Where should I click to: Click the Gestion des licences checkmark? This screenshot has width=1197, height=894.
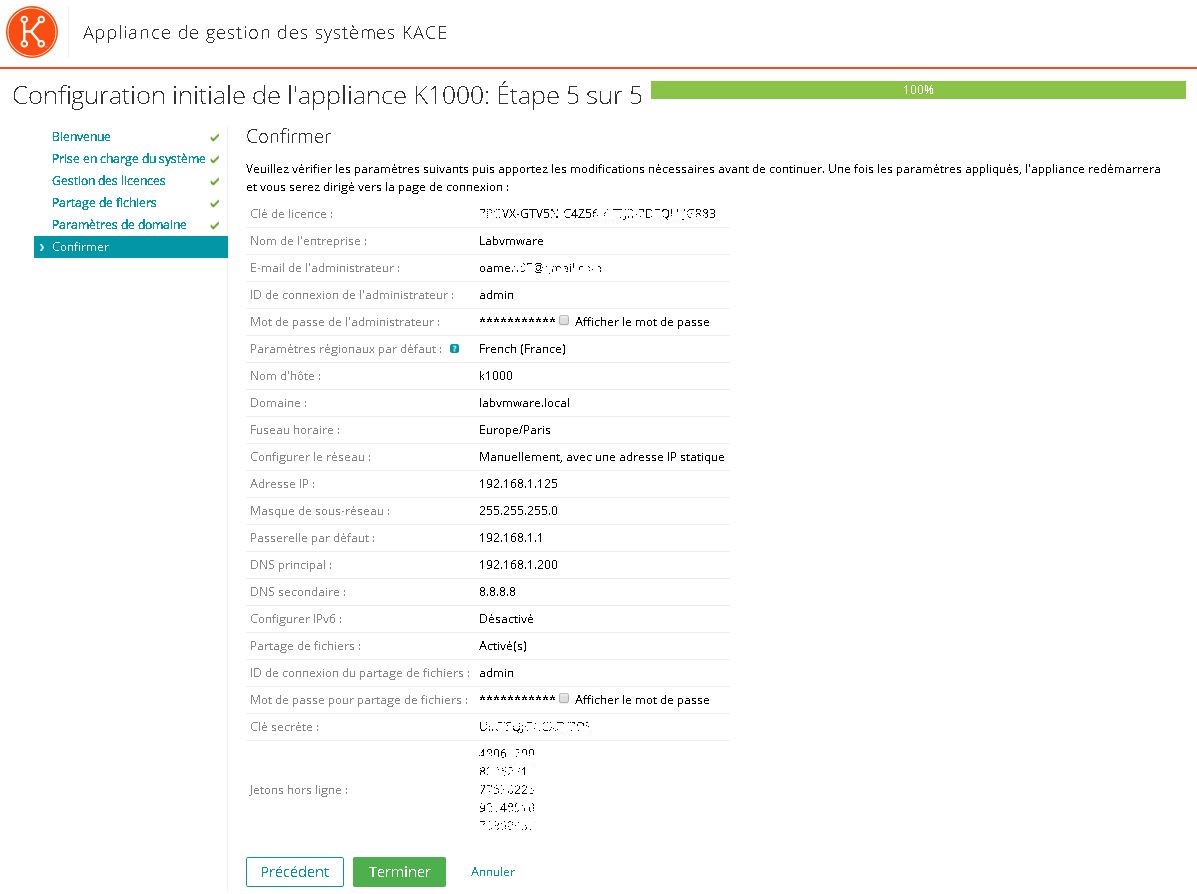pyautogui.click(x=215, y=182)
